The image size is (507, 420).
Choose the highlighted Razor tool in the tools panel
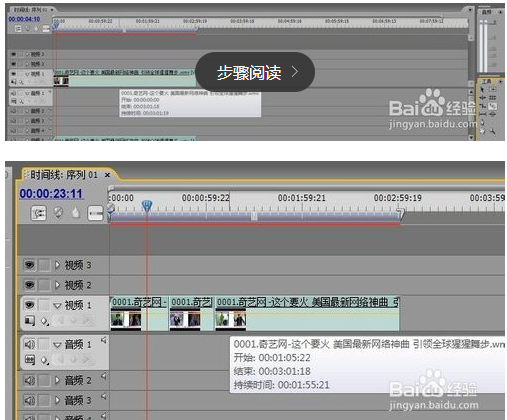click(x=492, y=106)
